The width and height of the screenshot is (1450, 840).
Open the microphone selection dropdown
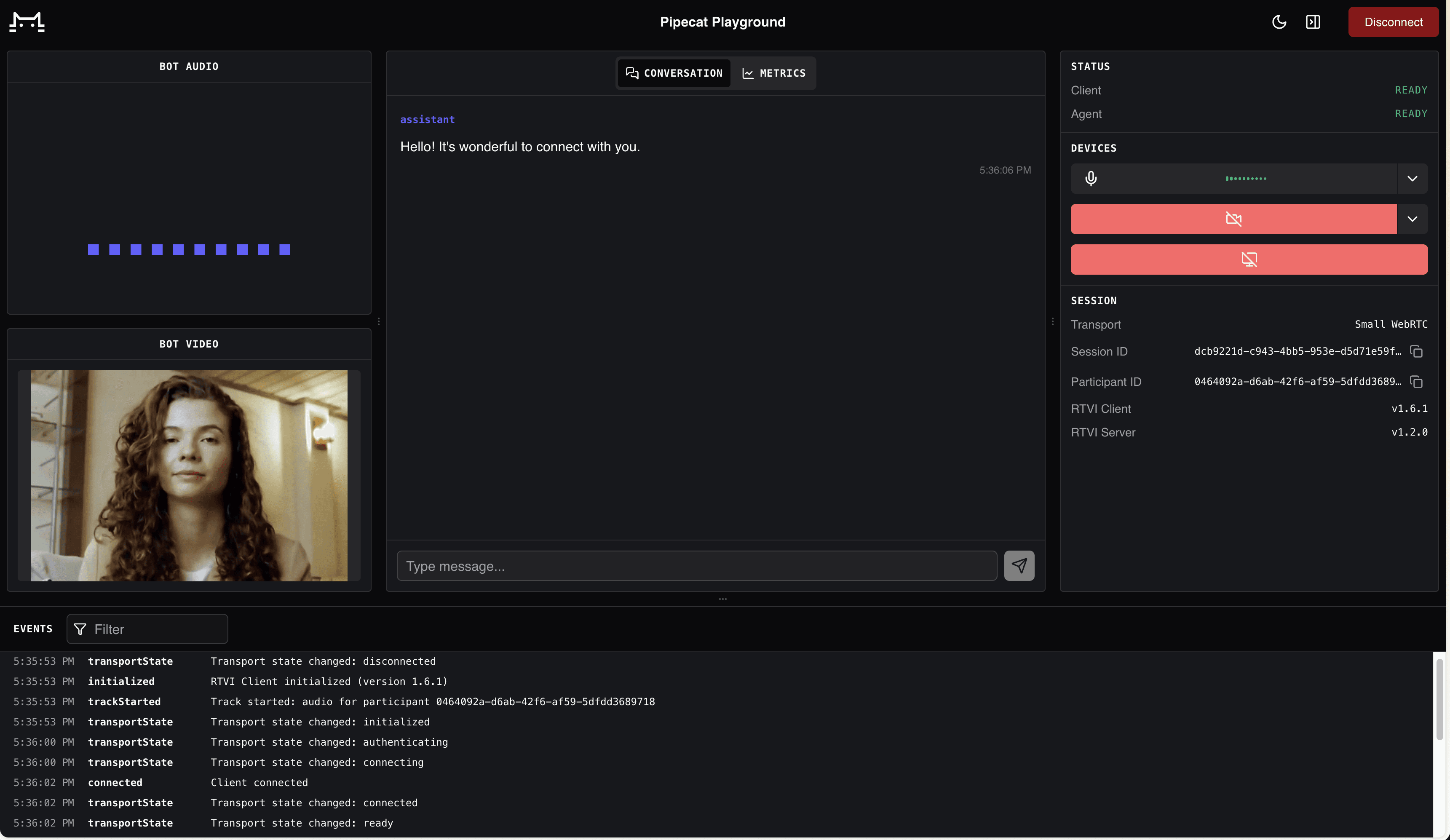click(1413, 178)
